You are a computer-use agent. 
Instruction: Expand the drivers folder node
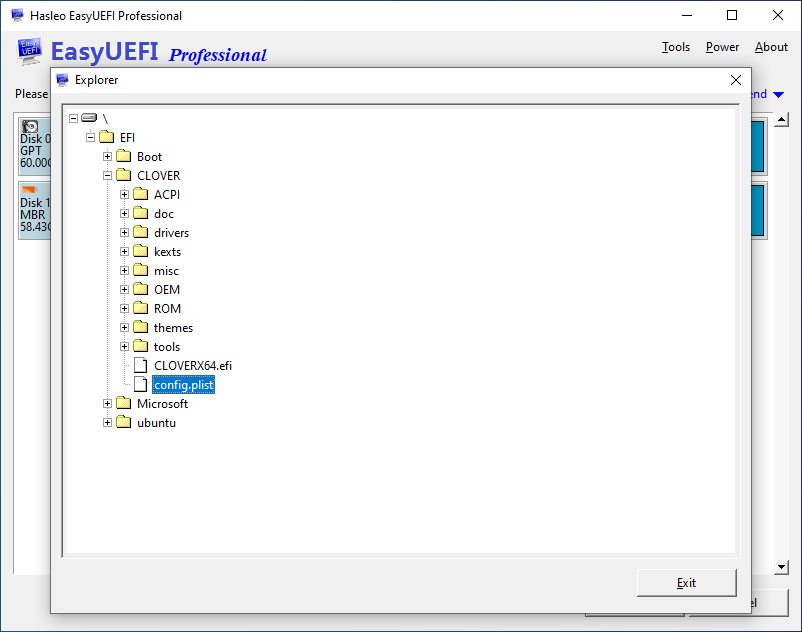point(124,232)
